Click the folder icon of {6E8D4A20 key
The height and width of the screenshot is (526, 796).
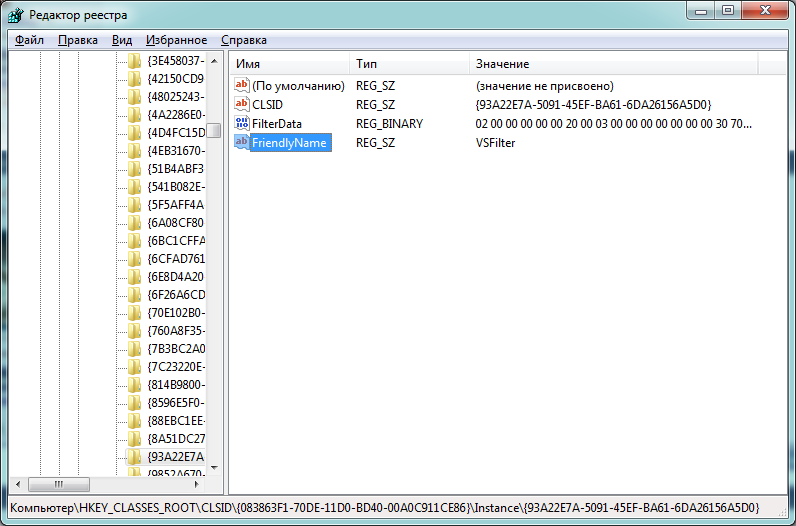[x=134, y=277]
